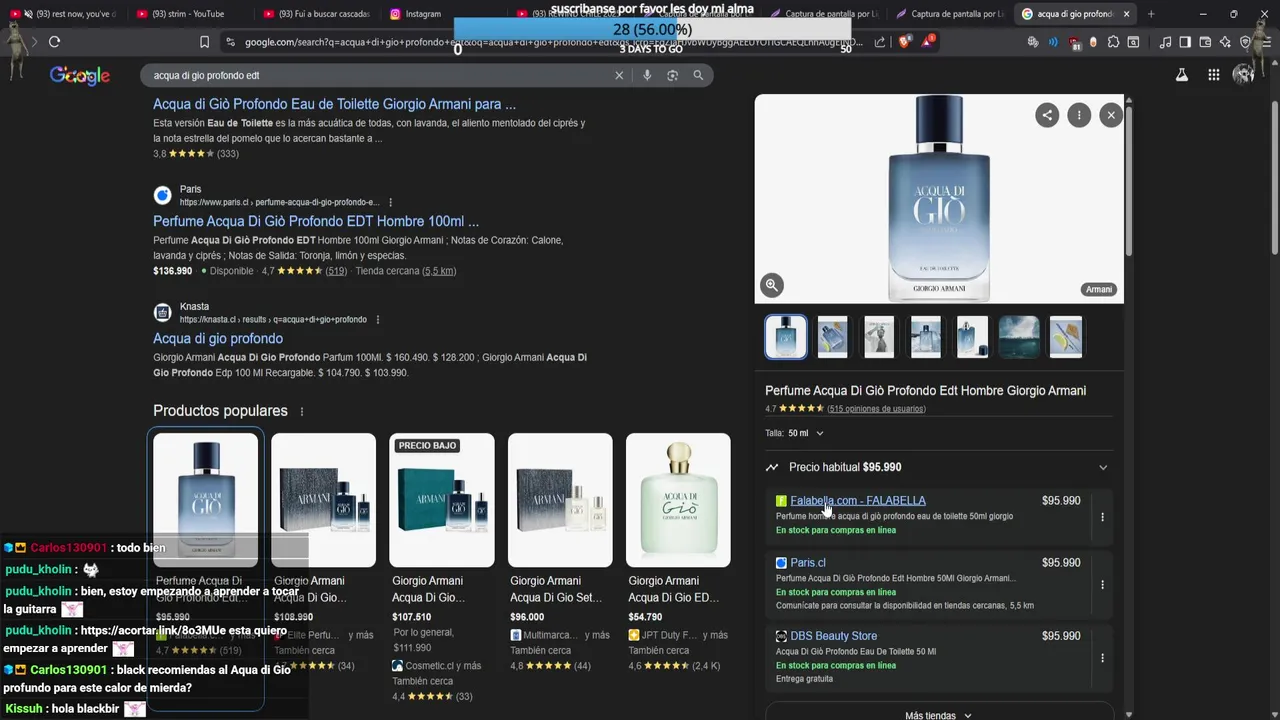This screenshot has height=720, width=1280.
Task: Go to the Google logo homepage
Action: coord(80,76)
